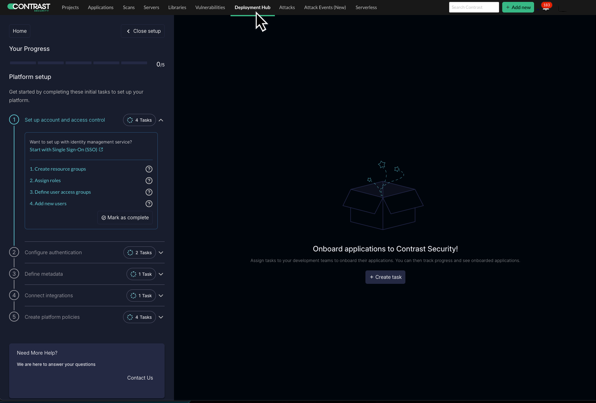Screen dimensions: 596x403
Task: Click the Create task button
Action: click(385, 277)
